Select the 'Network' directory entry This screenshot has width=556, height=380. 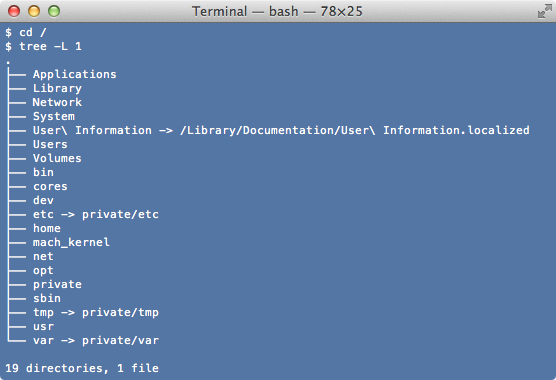coord(57,102)
